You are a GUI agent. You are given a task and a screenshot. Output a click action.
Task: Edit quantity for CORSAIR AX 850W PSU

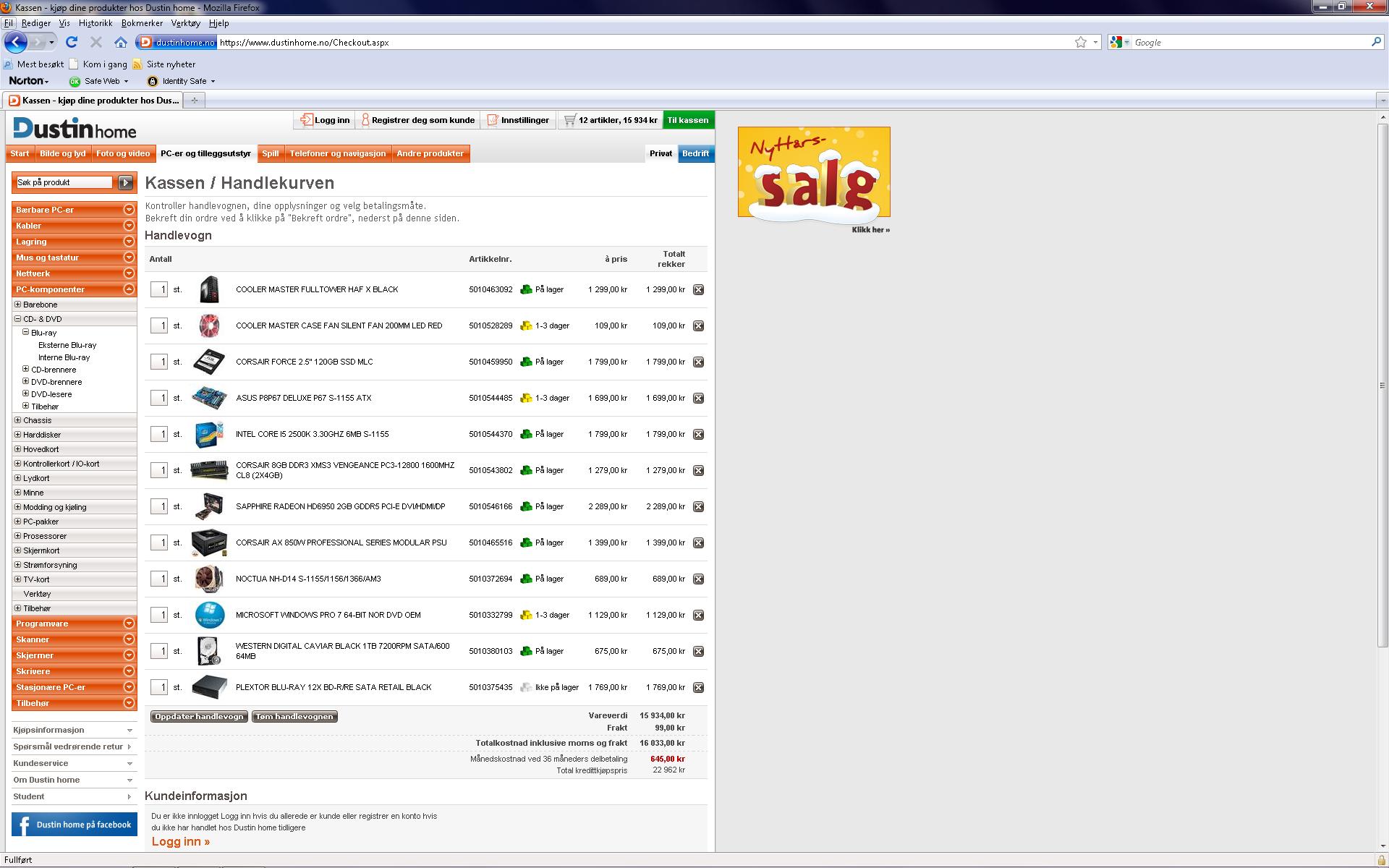159,542
